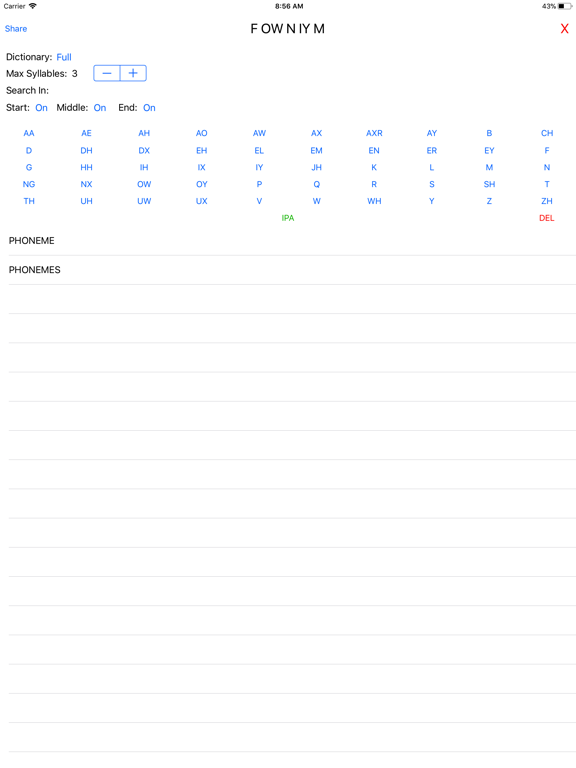Add the DX phoneme
Viewport: 576px width, 768px height.
point(144,150)
